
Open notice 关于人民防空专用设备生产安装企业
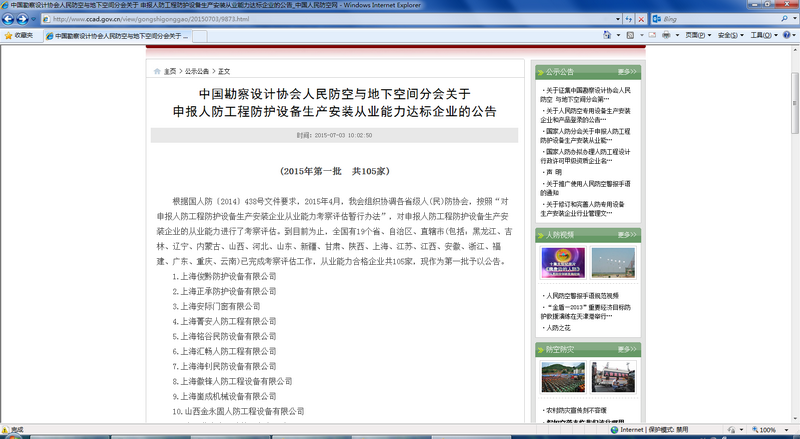(x=586, y=115)
